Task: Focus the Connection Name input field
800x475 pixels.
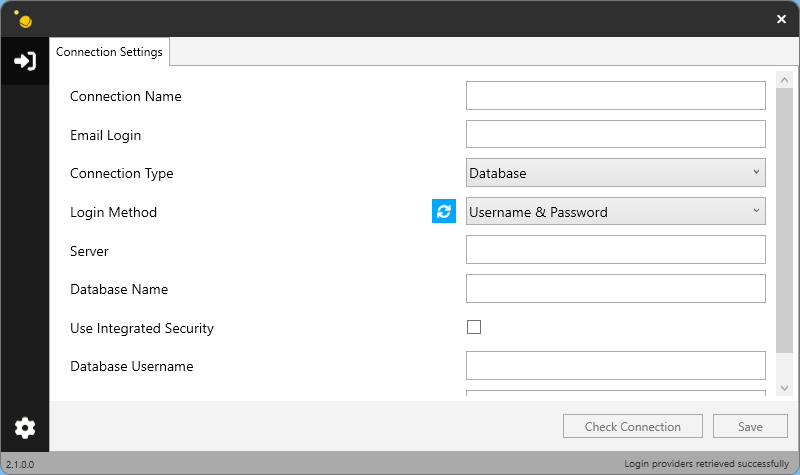Action: point(616,95)
